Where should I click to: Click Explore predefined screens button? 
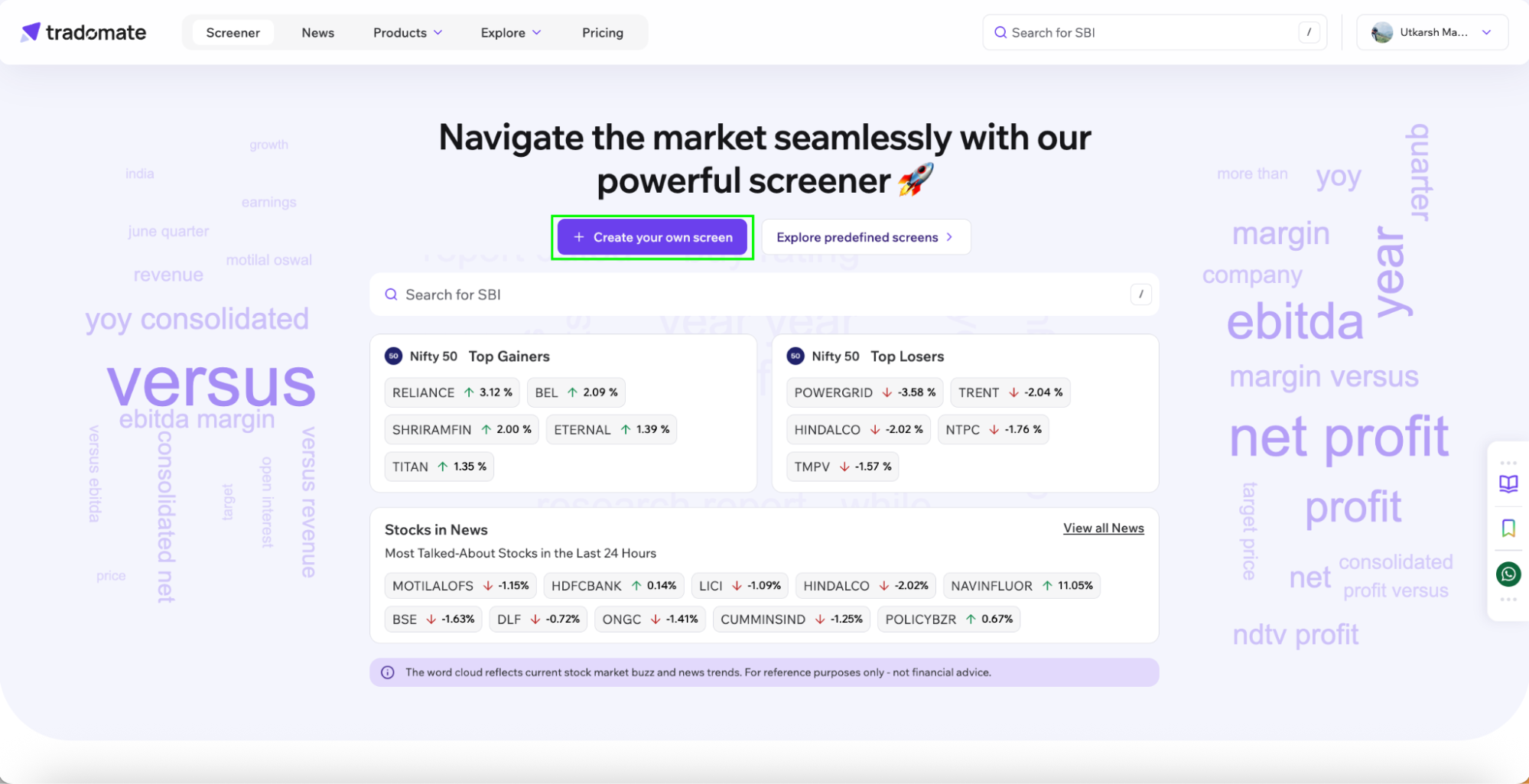tap(866, 237)
